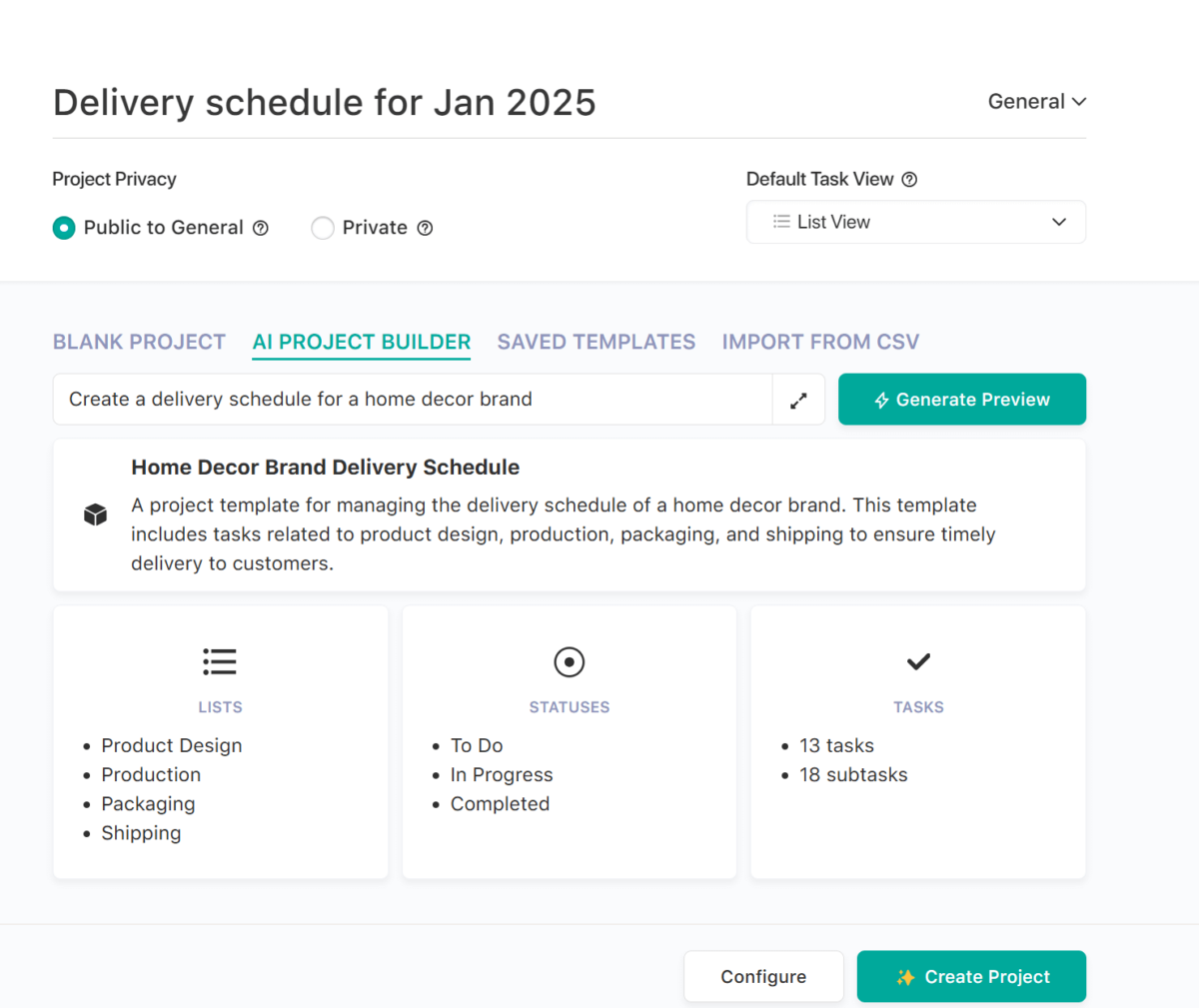Open the IMPORT FROM CSV tab
The image size is (1199, 1008).
click(820, 342)
